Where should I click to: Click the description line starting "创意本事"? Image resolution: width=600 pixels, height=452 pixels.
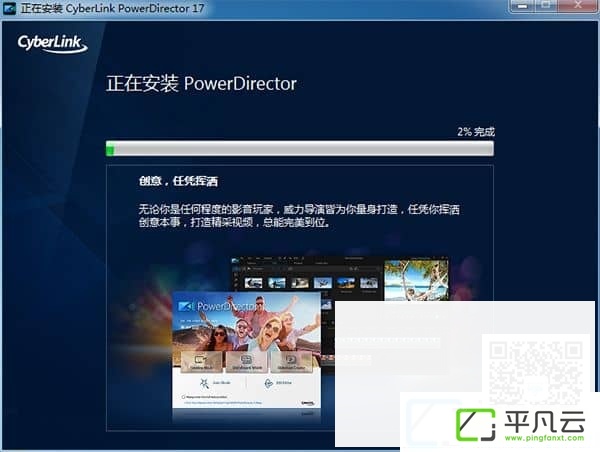(x=234, y=222)
